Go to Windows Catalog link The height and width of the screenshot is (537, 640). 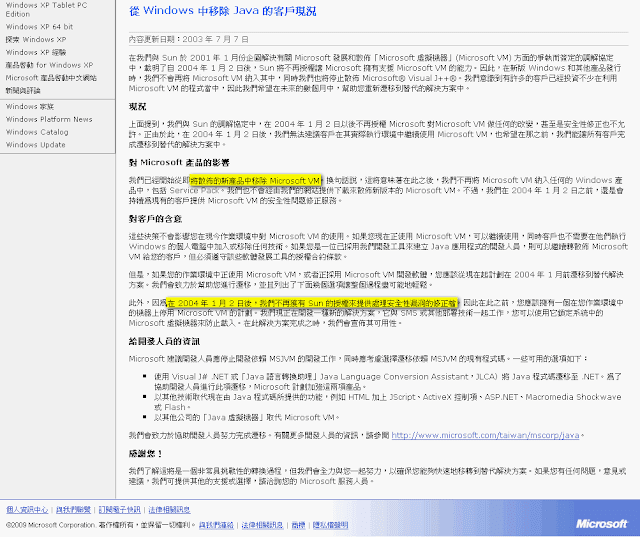point(37,132)
